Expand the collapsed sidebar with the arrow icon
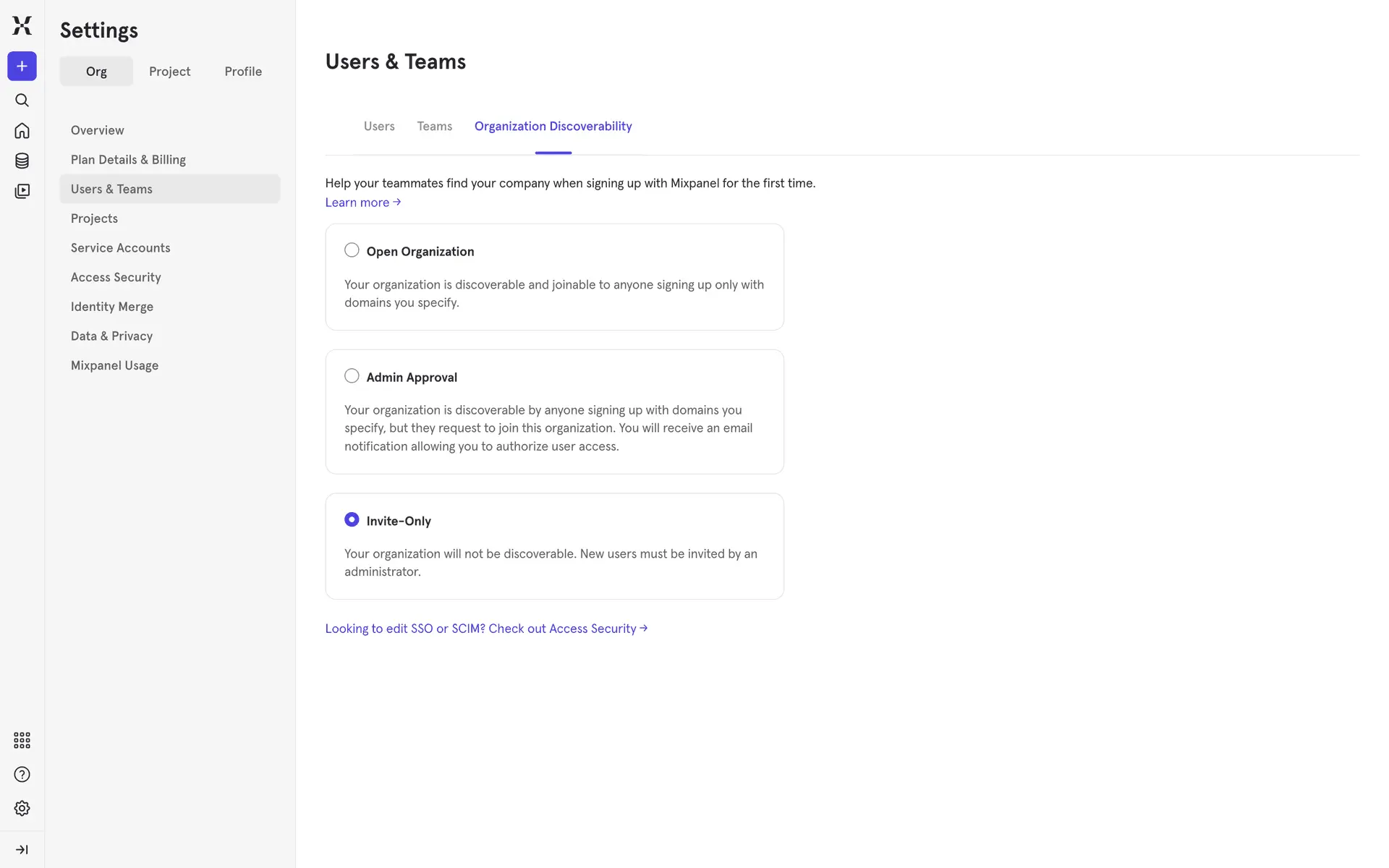Viewport: 1389px width, 868px height. coord(22,849)
